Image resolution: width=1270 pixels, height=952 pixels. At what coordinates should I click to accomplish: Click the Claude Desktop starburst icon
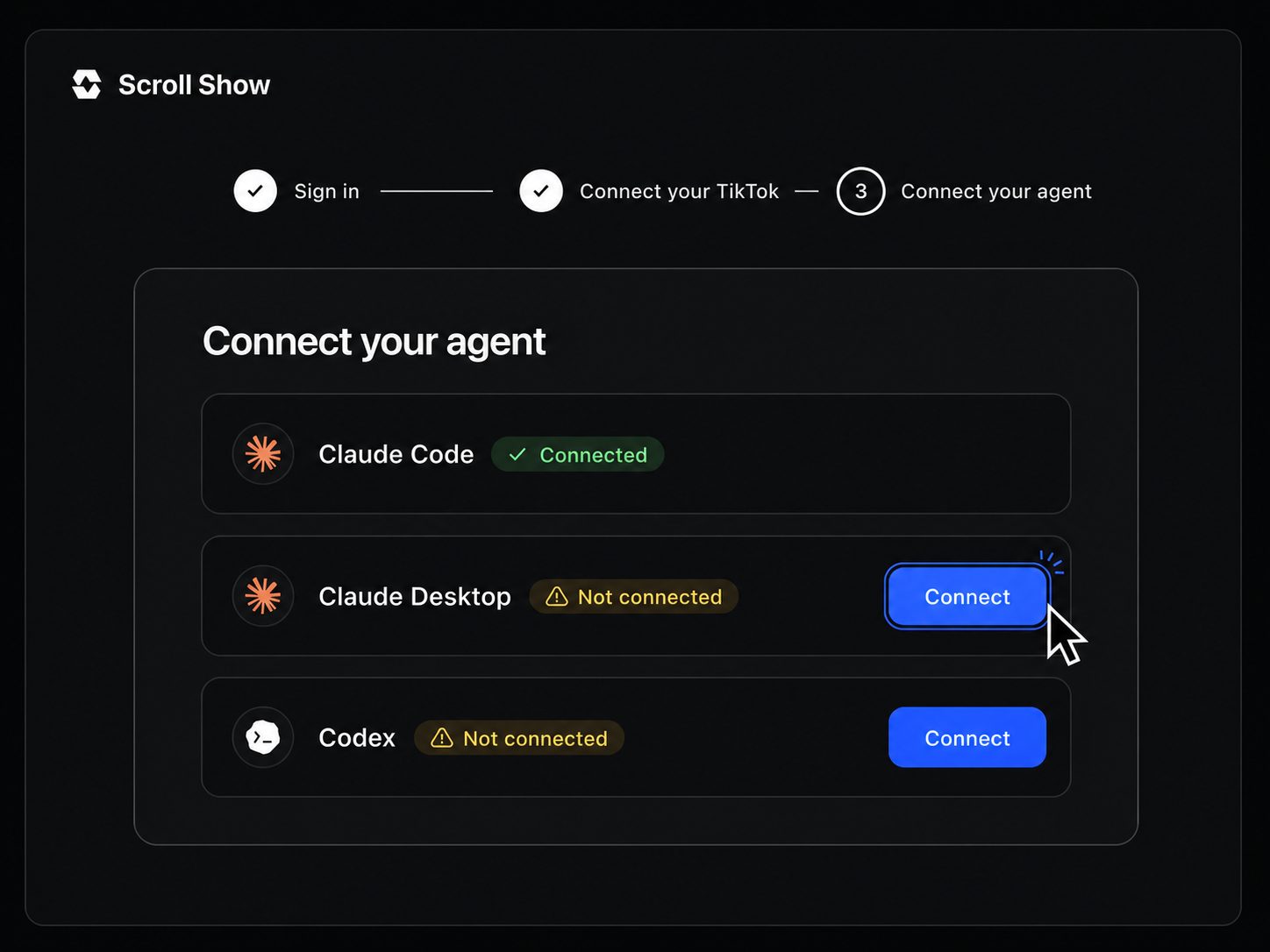coord(263,596)
